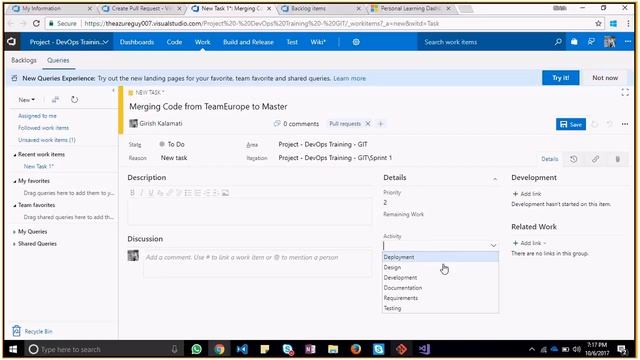Select Documentation from Activity list

pyautogui.click(x=440, y=288)
